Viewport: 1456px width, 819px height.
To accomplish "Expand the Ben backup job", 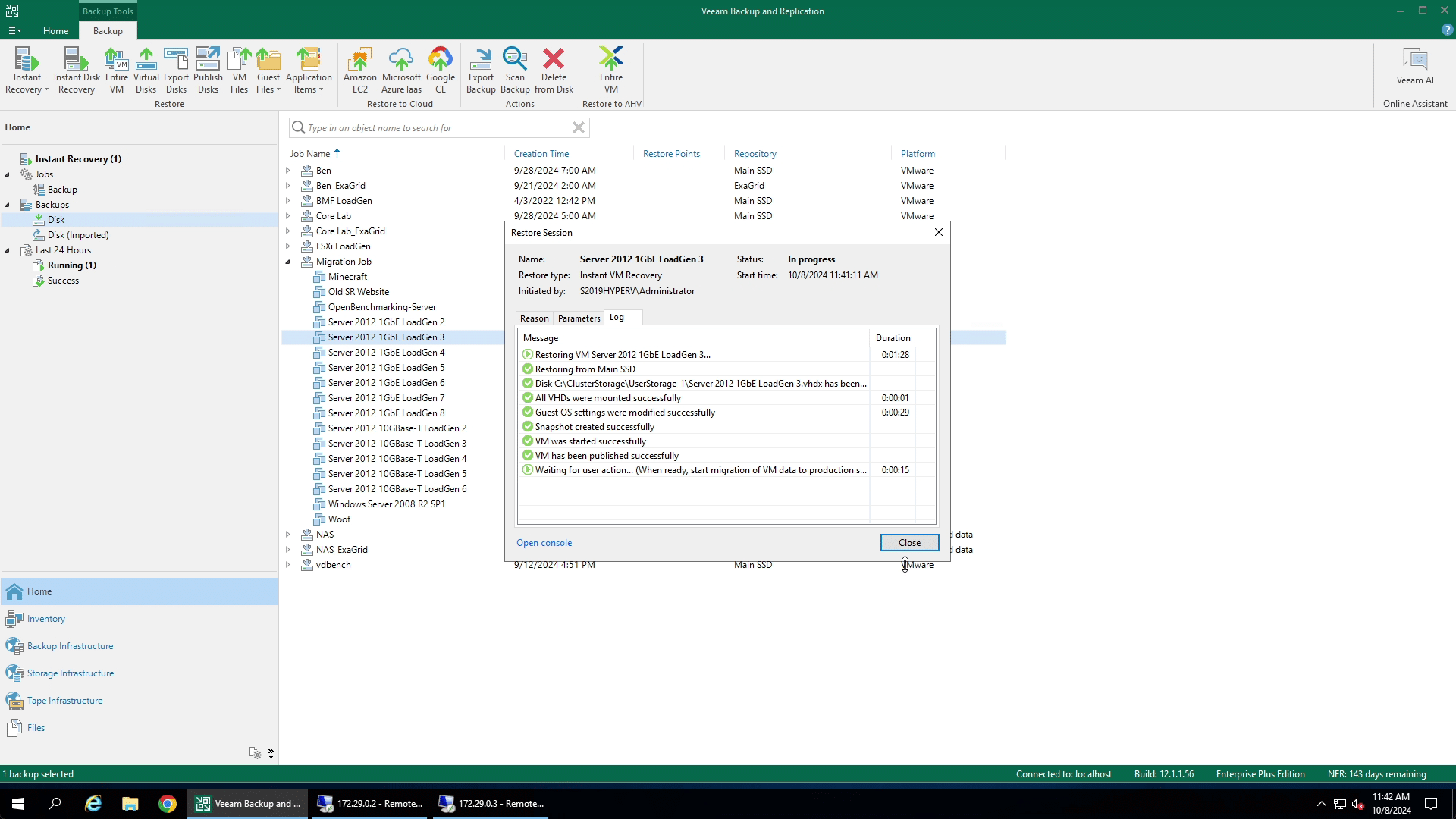I will click(288, 171).
